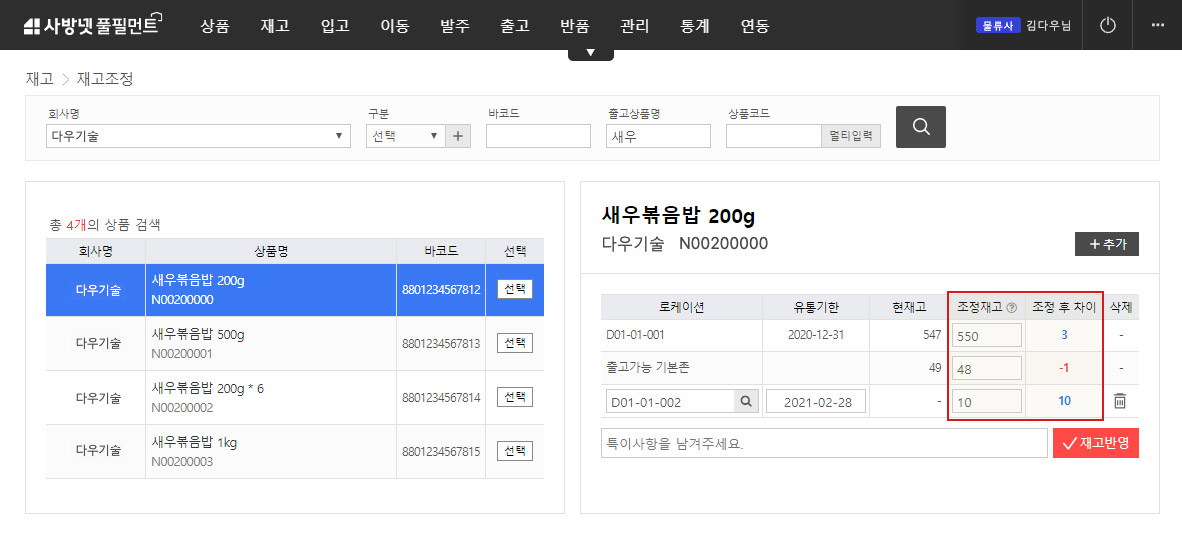The width and height of the screenshot is (1182, 539).
Task: Open the three-dot more menu
Action: pyautogui.click(x=1157, y=25)
